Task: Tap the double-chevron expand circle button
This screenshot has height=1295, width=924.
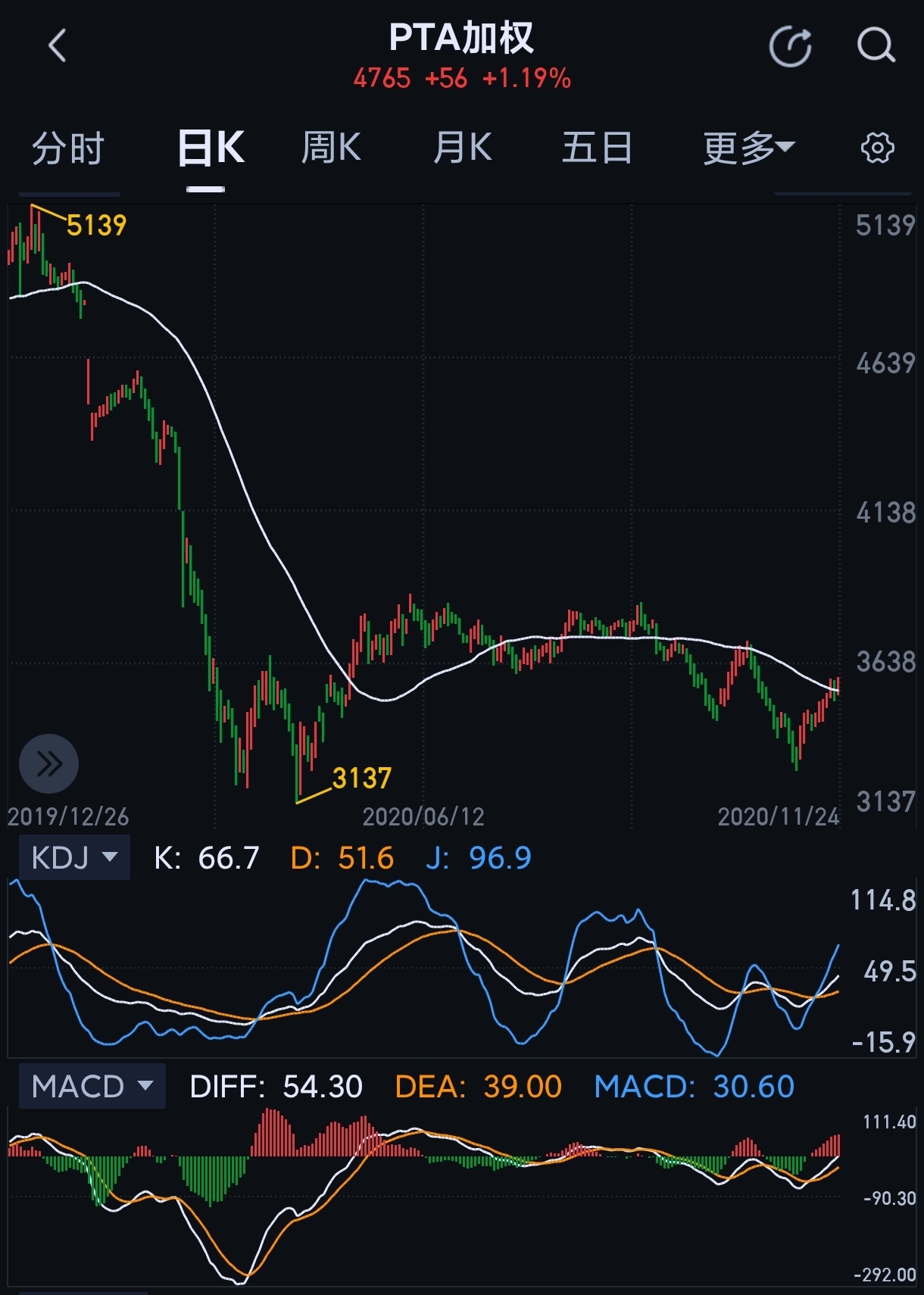Action: 49,763
